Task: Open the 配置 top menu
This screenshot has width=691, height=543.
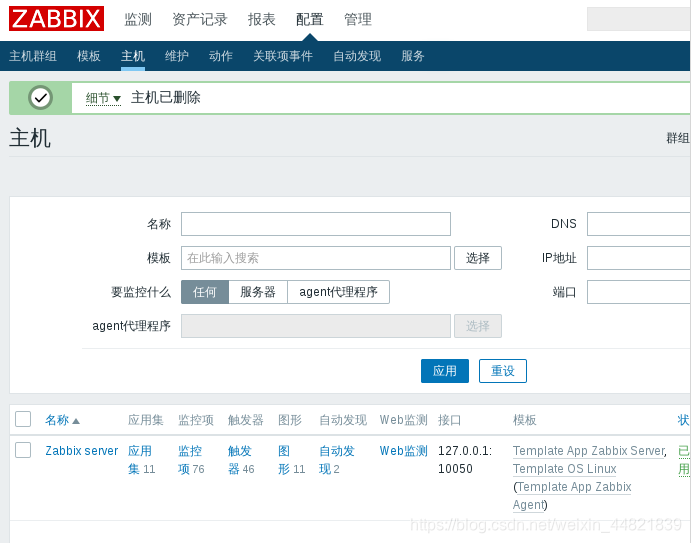Action: pyautogui.click(x=310, y=19)
